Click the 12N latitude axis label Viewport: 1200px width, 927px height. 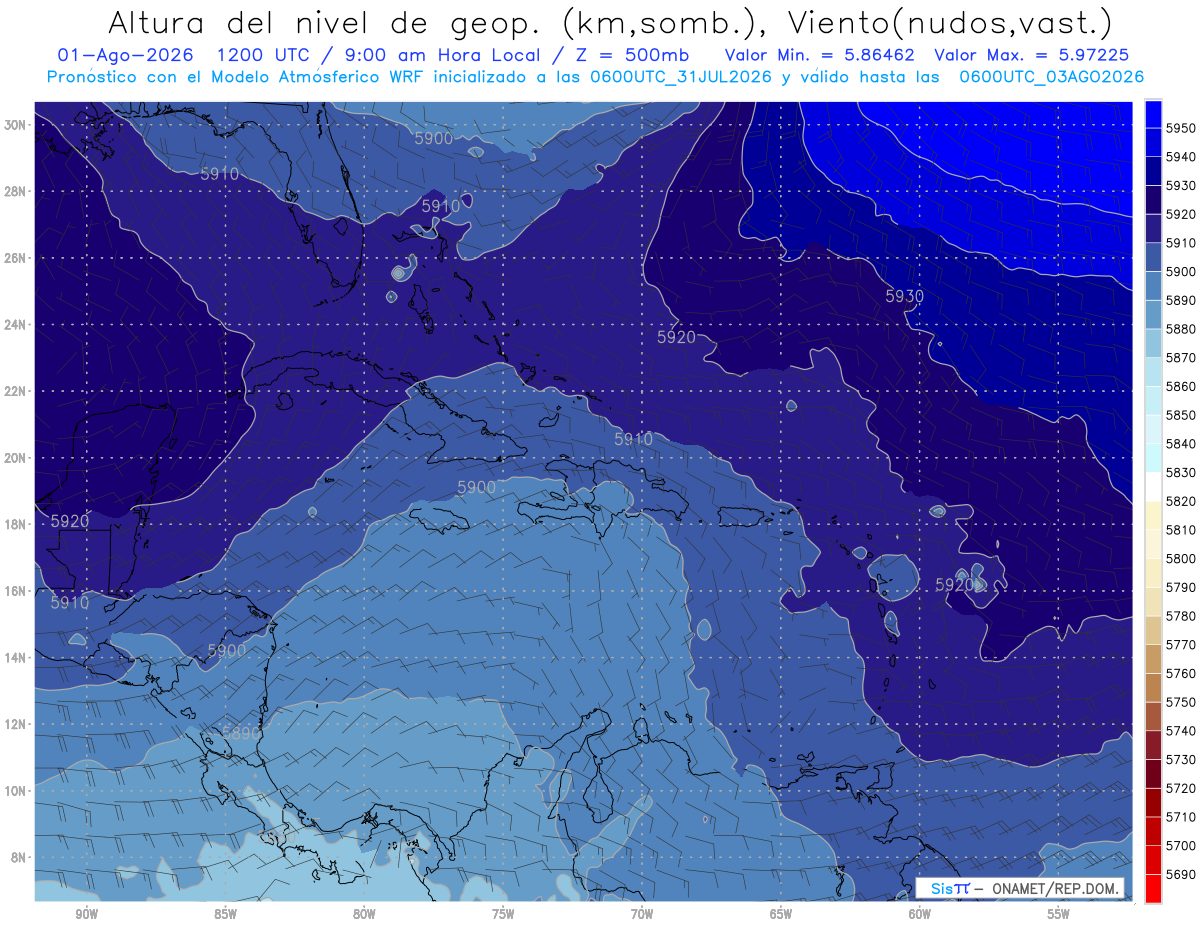tap(15, 724)
